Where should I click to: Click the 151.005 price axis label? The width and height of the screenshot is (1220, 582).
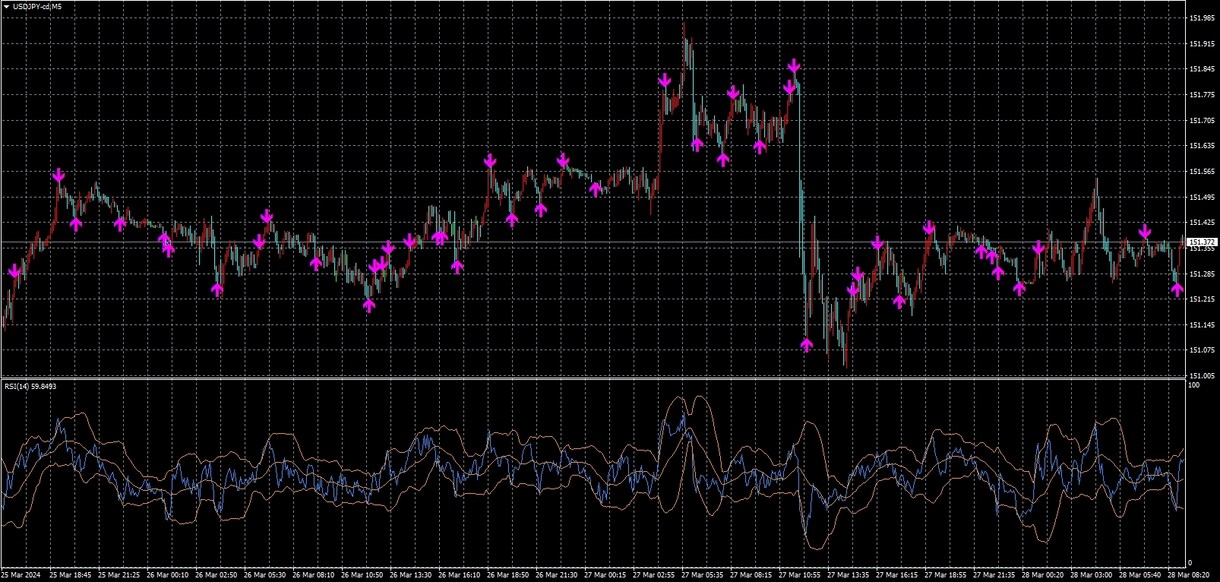1202,376
